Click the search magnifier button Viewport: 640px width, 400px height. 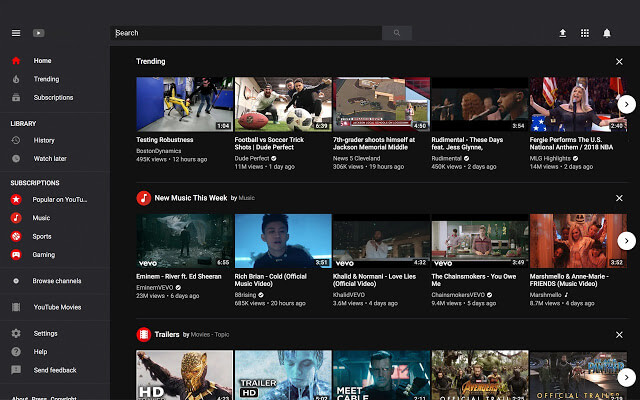[397, 33]
